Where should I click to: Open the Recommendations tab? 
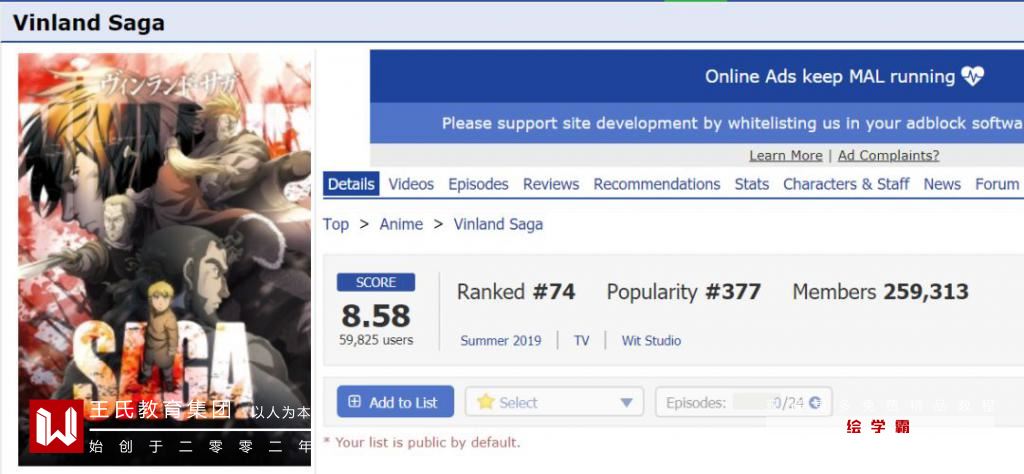tap(656, 185)
